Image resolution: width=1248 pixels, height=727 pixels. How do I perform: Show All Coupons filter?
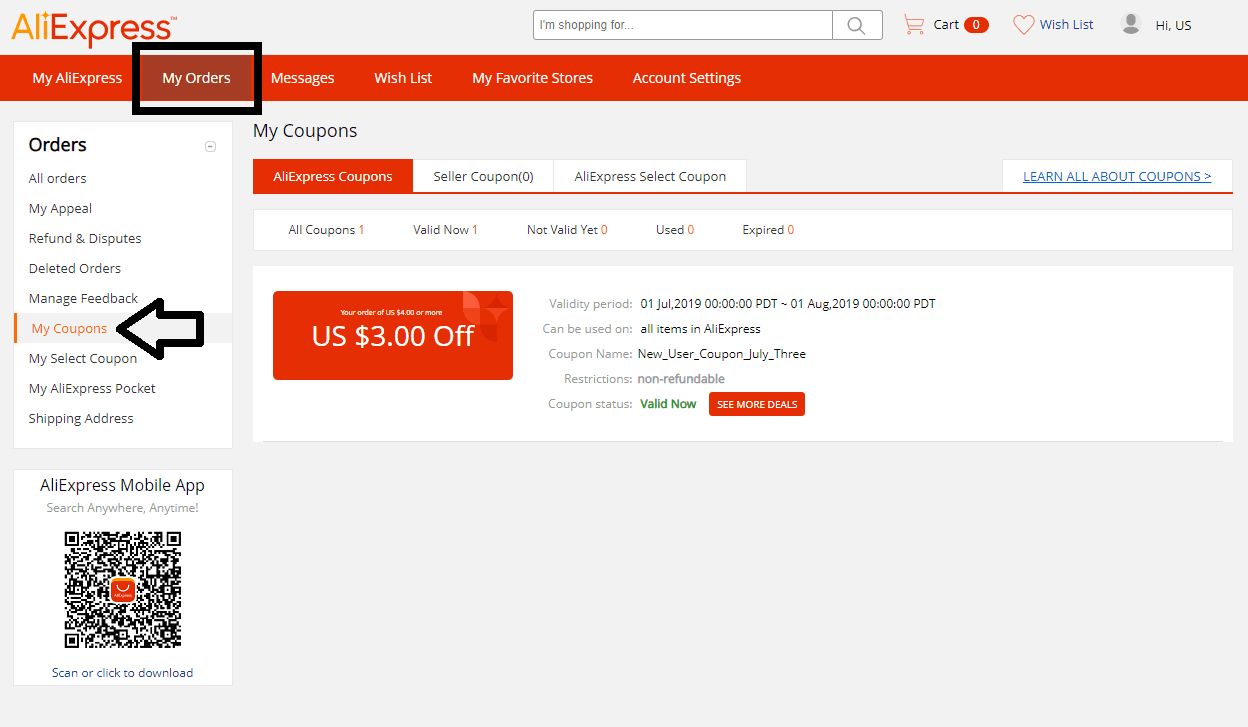(326, 230)
